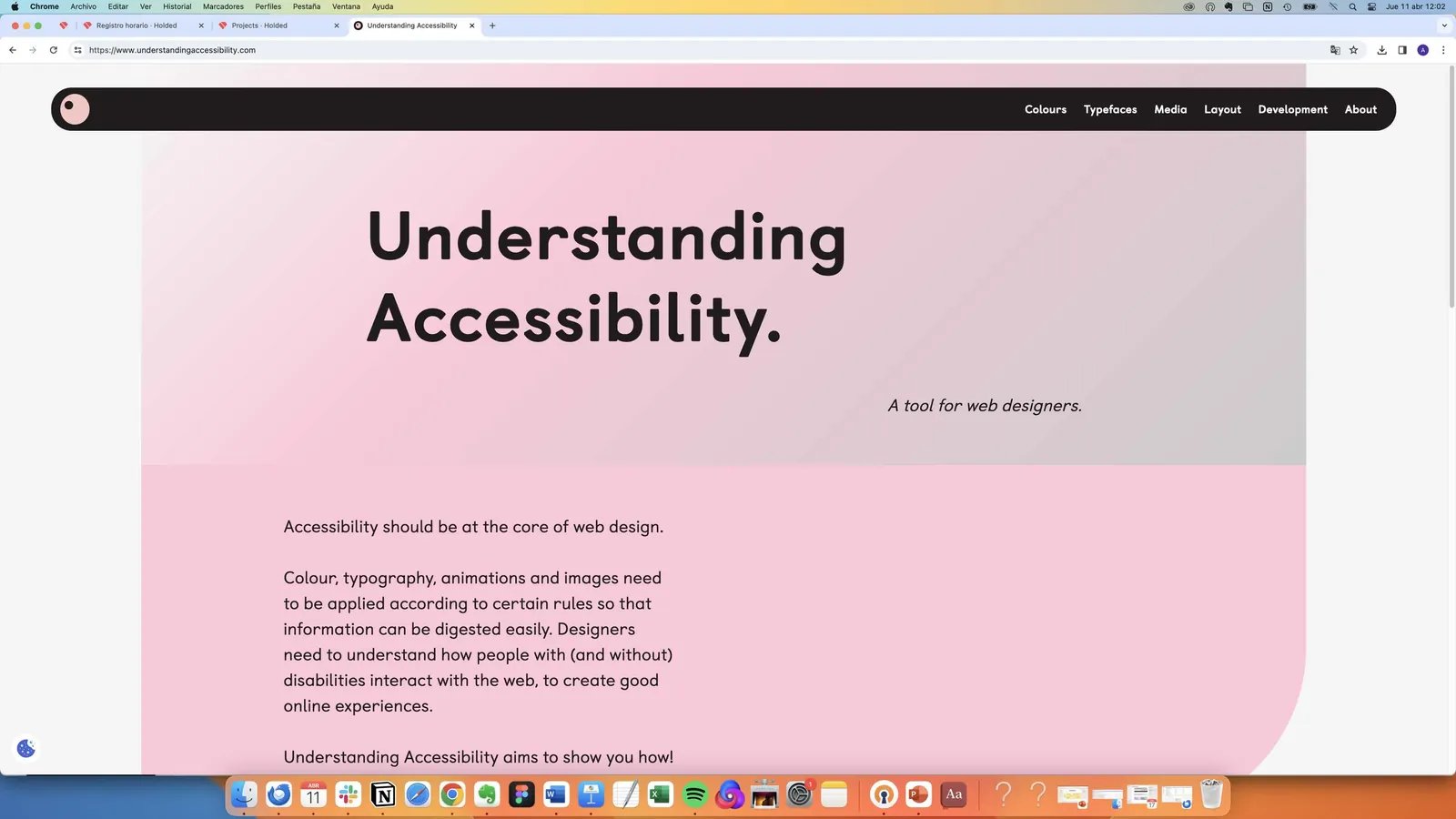Reload the page with the refresh icon
This screenshot has height=819, width=1456.
tap(54, 50)
